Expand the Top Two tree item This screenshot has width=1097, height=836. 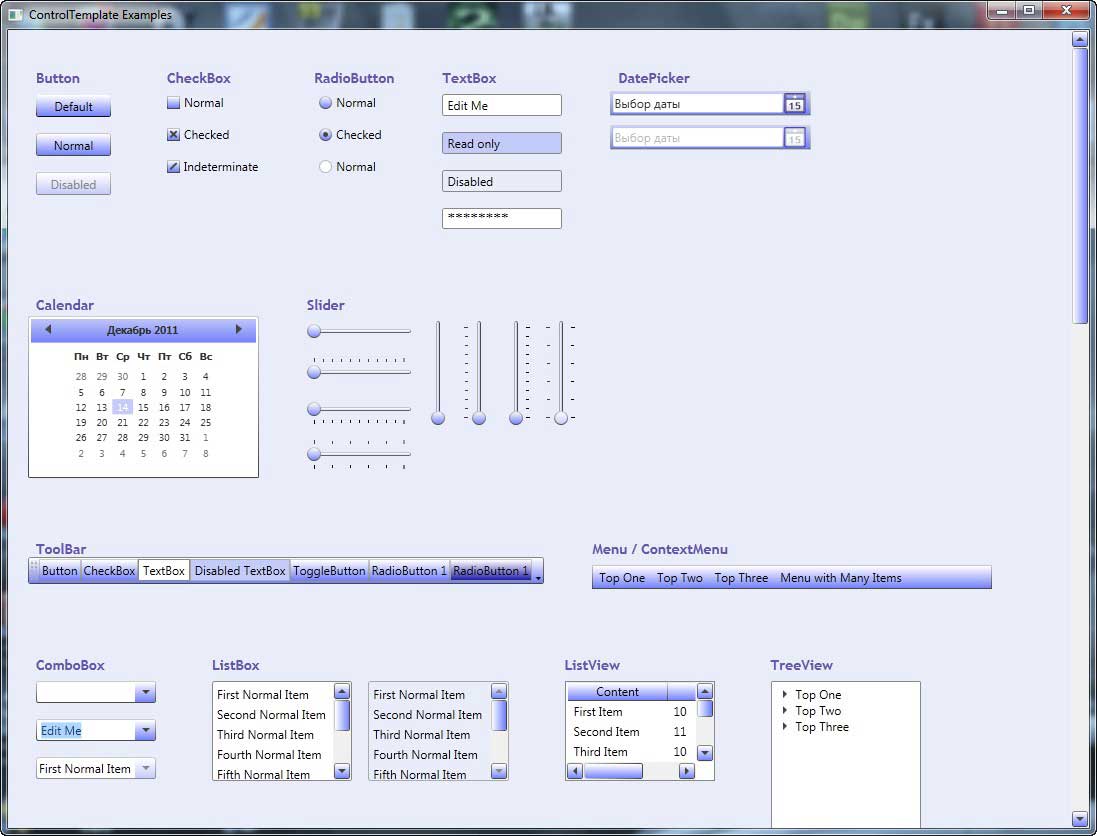[785, 710]
